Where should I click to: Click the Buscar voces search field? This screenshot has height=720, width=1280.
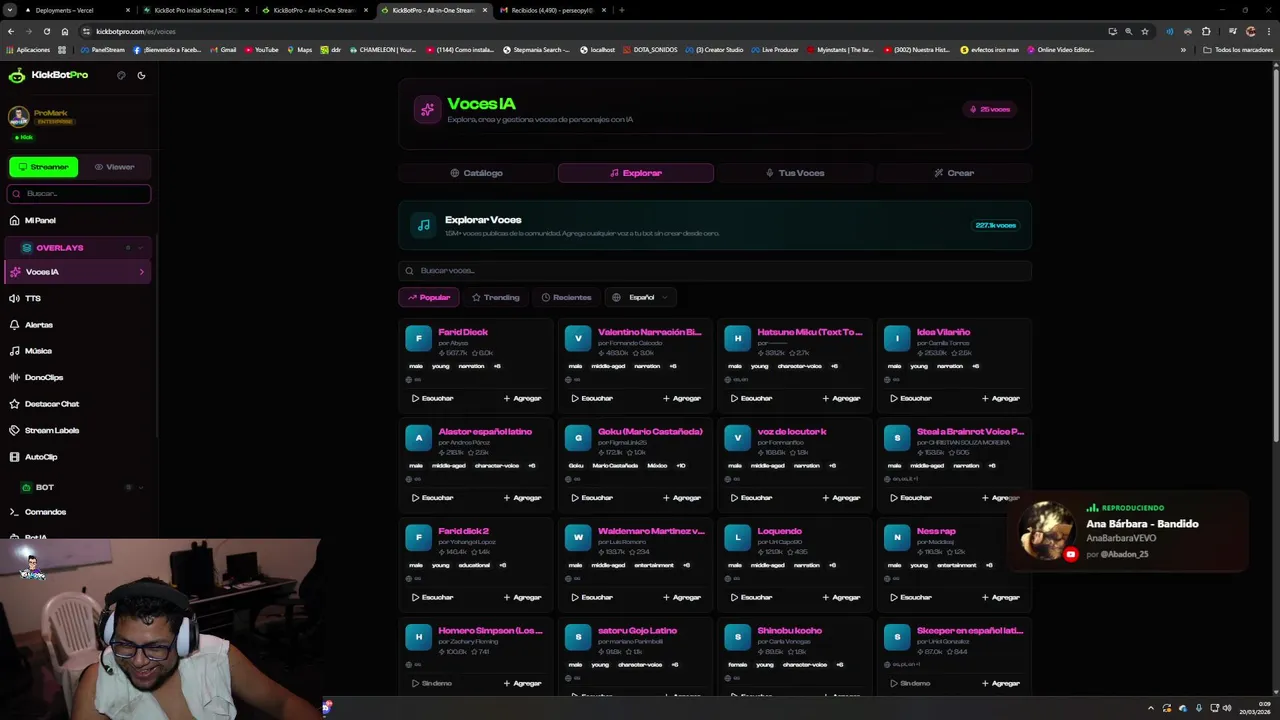(x=714, y=270)
